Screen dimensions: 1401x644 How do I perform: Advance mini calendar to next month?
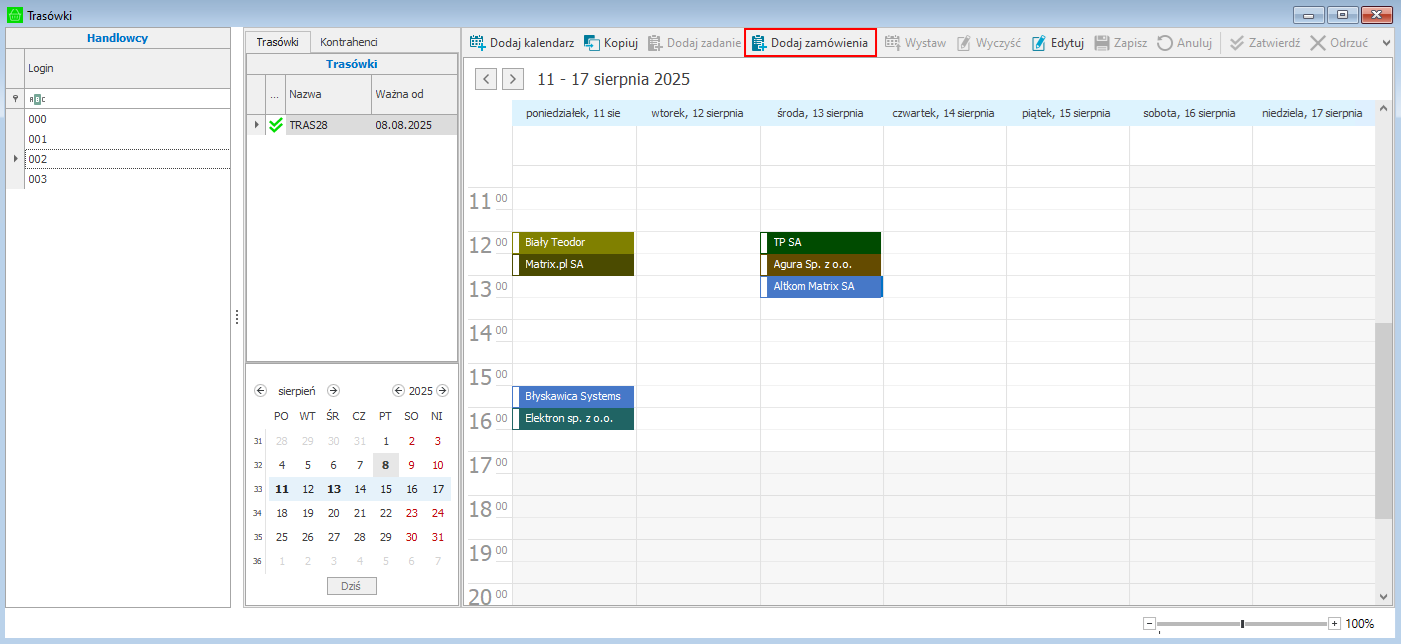[334, 391]
